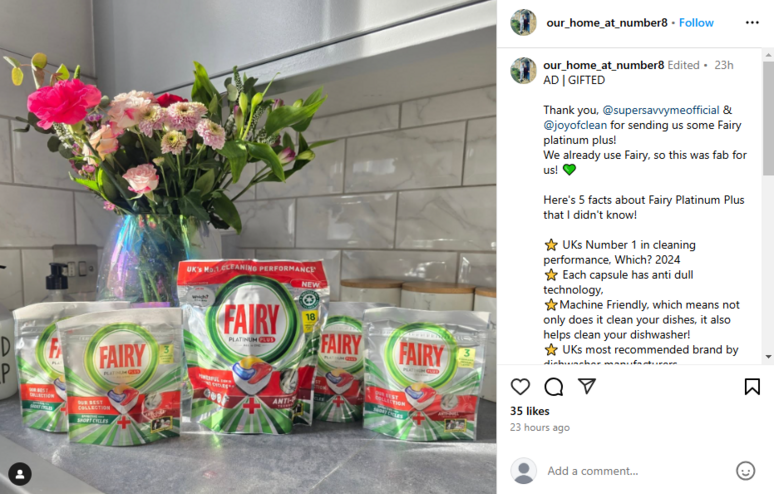
Task: Open caption avatar of our_home_at_number8
Action: pos(523,71)
